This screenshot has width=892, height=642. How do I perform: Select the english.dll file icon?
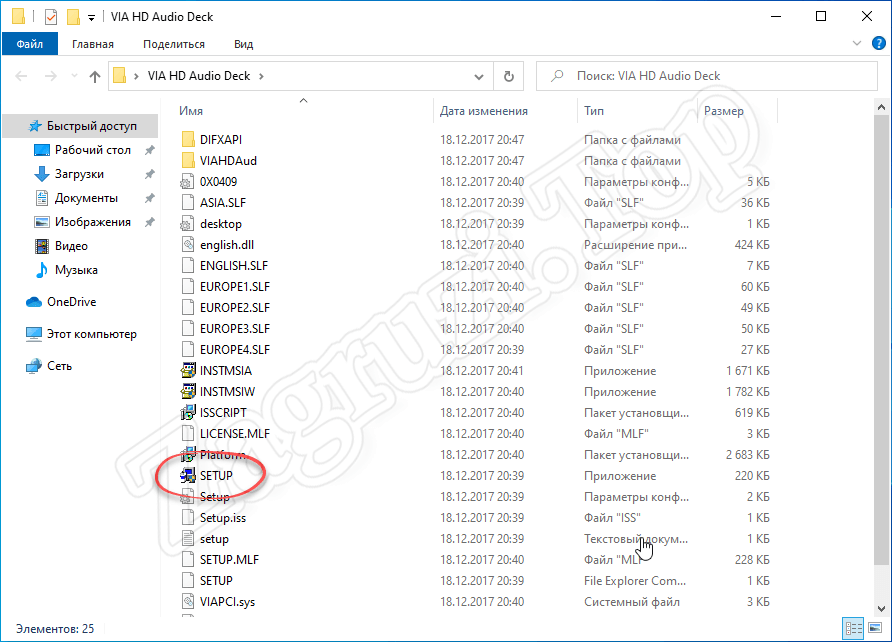pos(187,245)
